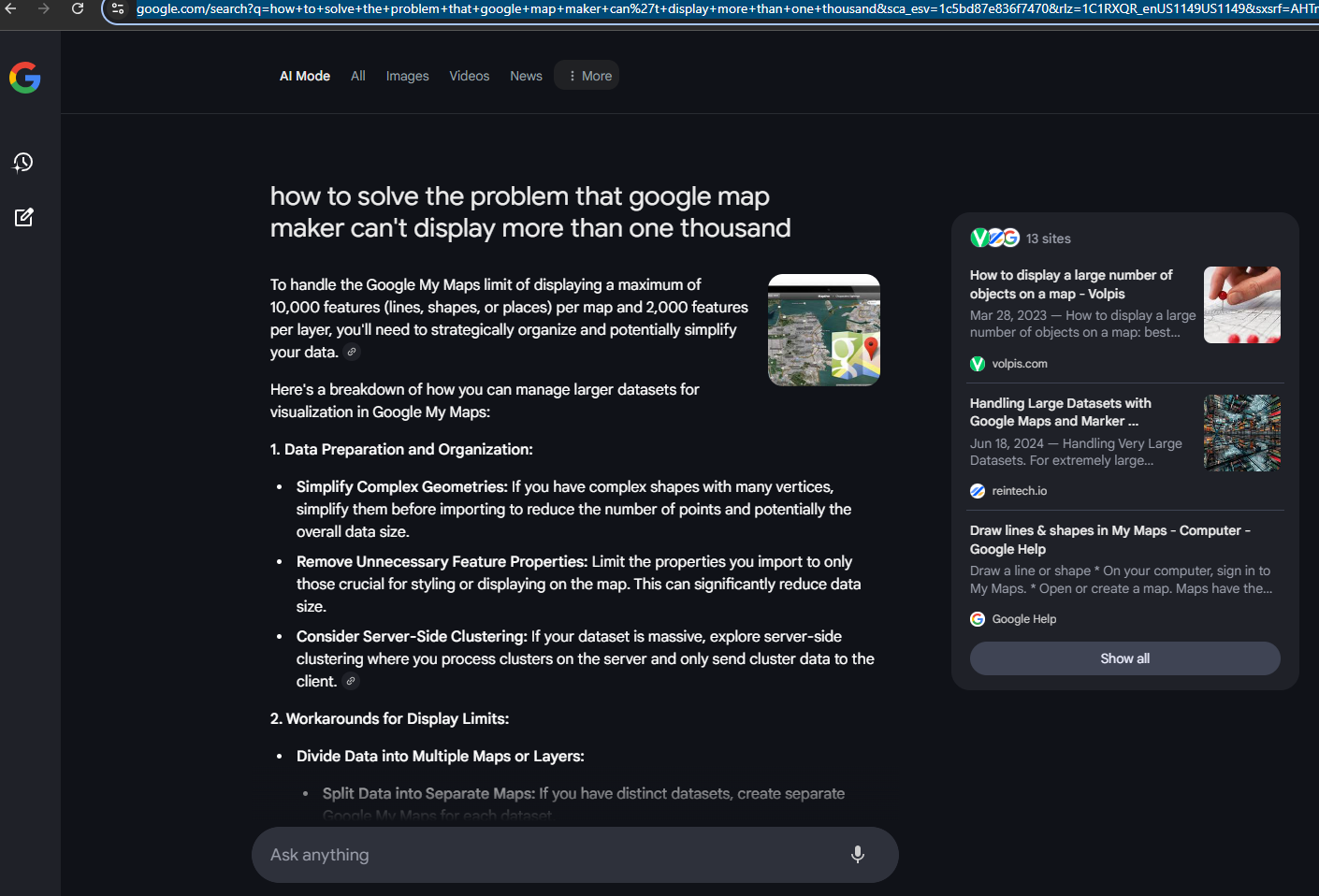The image size is (1319, 896).
Task: Click the microphone icon in Ask anything
Action: point(858,855)
